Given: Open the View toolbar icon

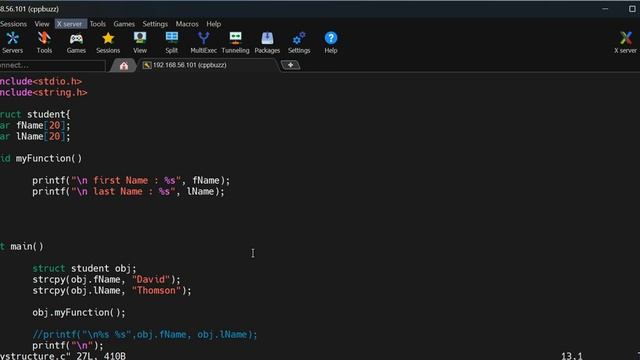Looking at the screenshot, I should click(x=140, y=42).
